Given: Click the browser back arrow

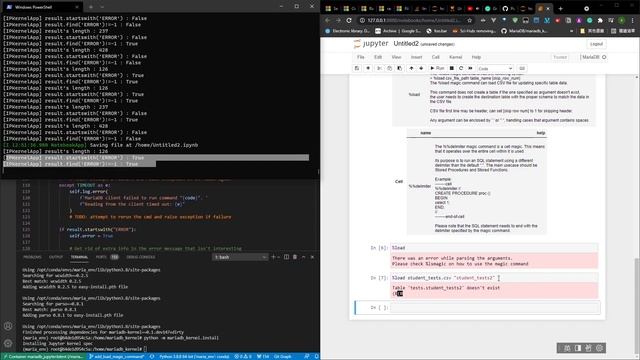Looking at the screenshot, I should click(x=328, y=20).
